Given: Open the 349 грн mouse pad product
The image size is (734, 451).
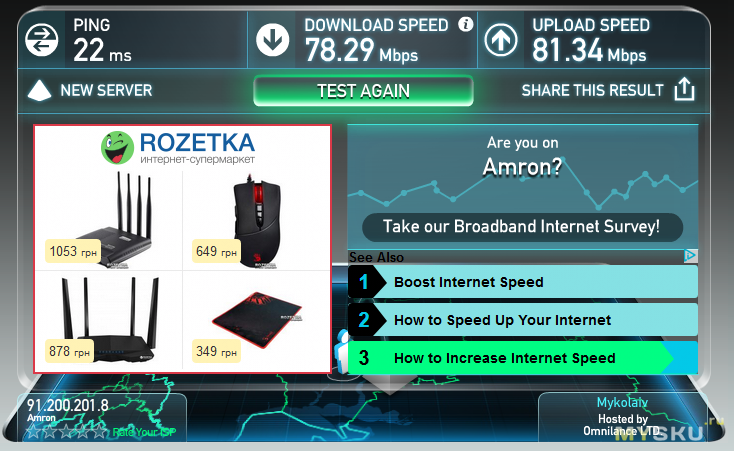Looking at the screenshot, I should 257,321.
